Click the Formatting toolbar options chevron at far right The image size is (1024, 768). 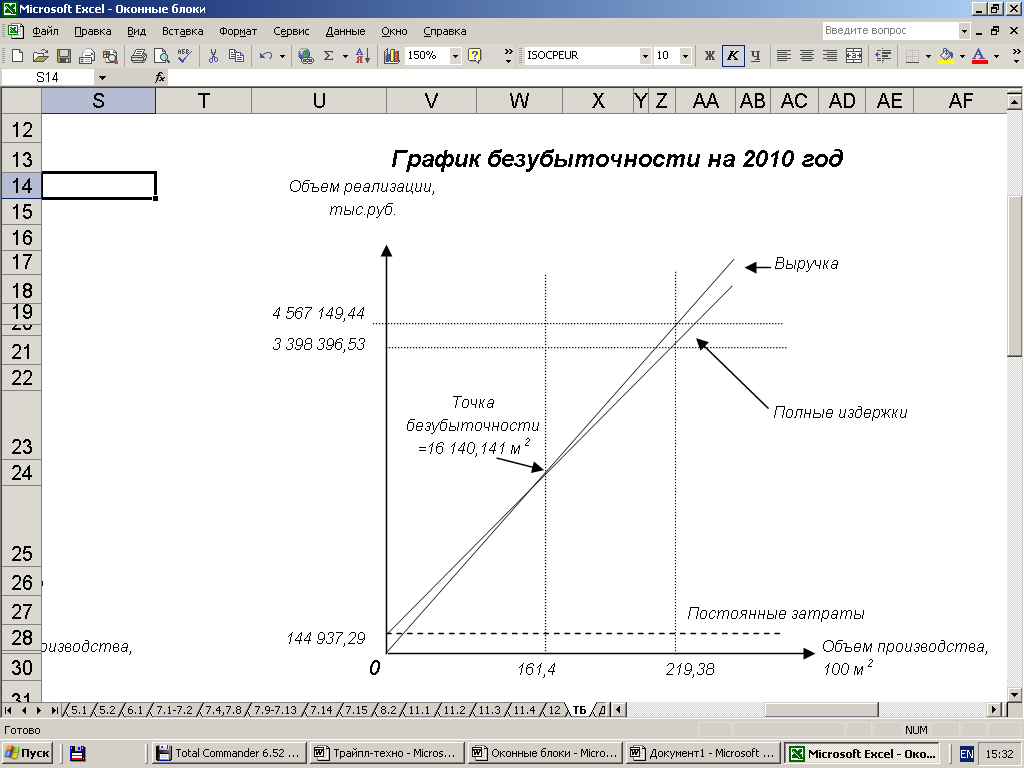click(1016, 56)
